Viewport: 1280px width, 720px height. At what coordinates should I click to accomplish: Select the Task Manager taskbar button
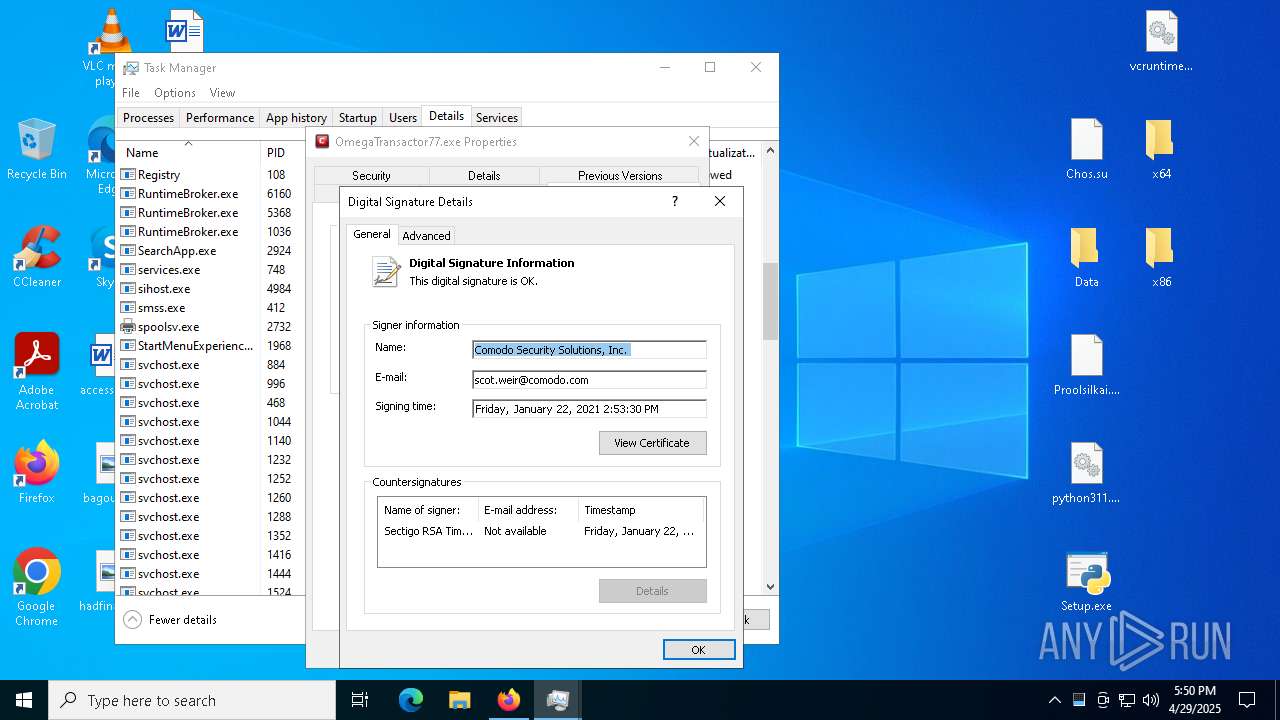click(x=557, y=700)
